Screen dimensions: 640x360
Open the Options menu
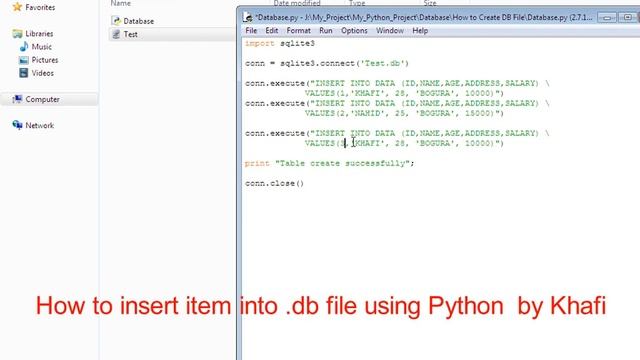tap(354, 31)
